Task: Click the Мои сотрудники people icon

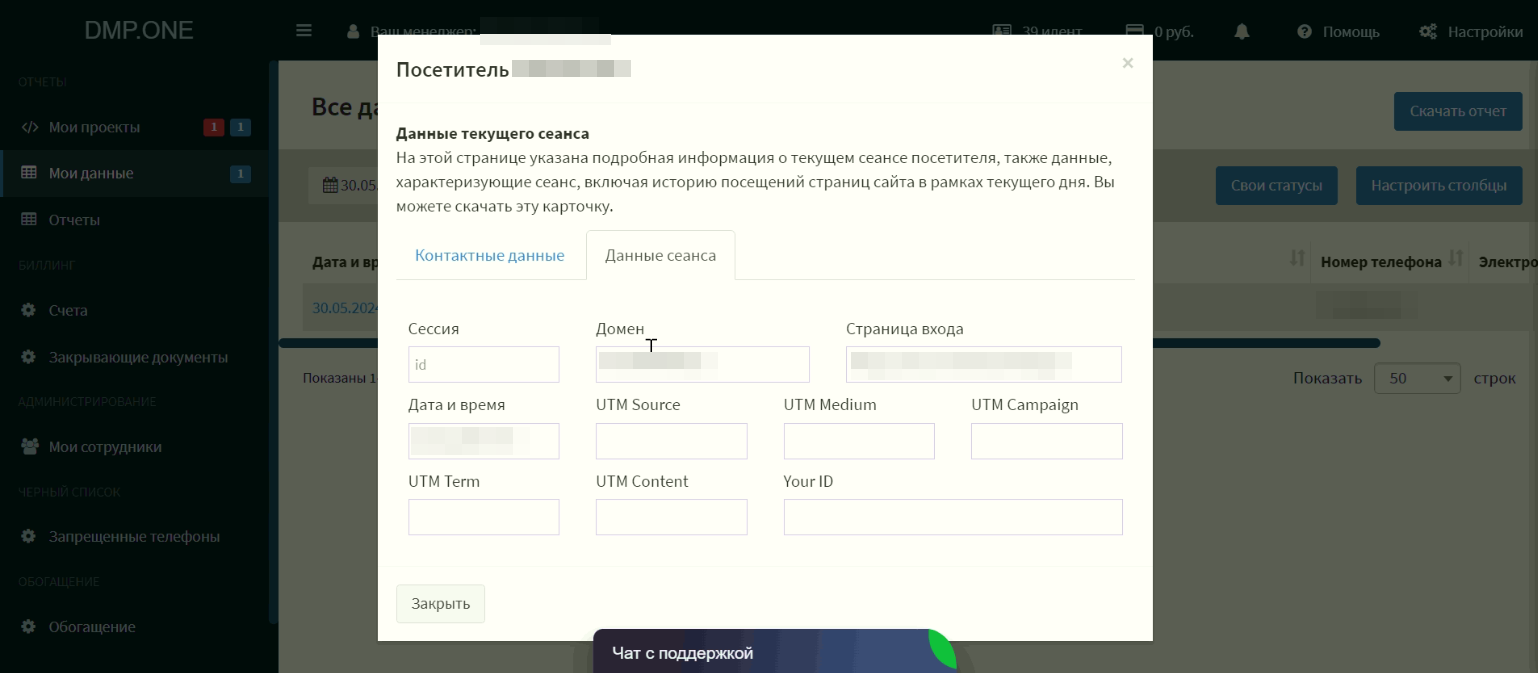Action: pos(30,447)
